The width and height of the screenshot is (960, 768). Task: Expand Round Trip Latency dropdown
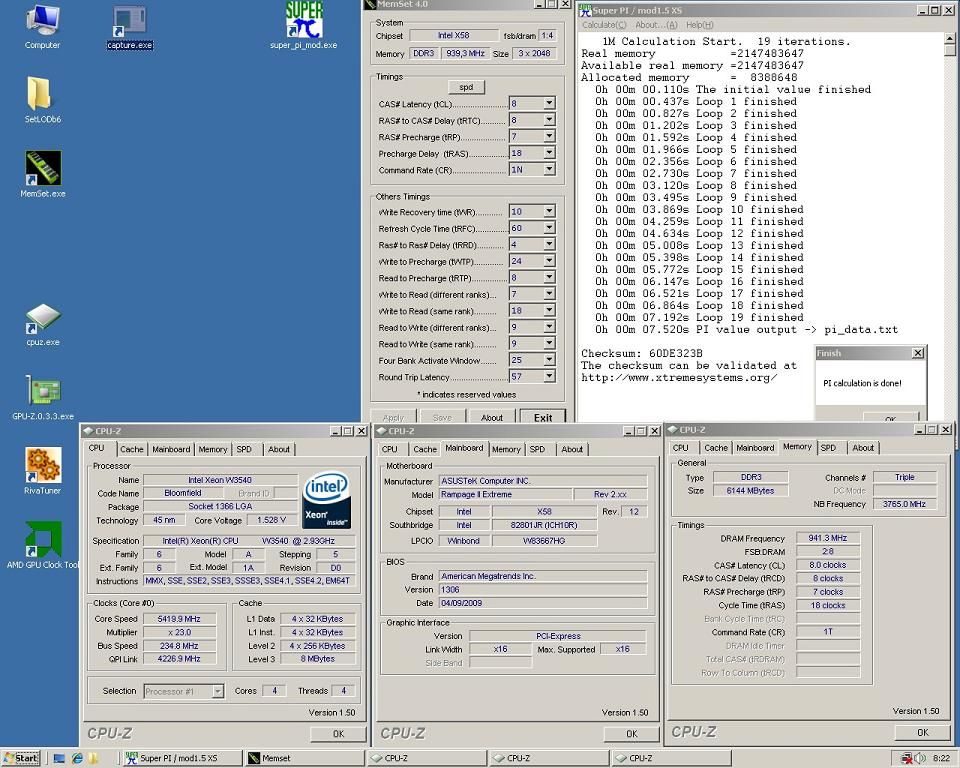click(x=549, y=376)
